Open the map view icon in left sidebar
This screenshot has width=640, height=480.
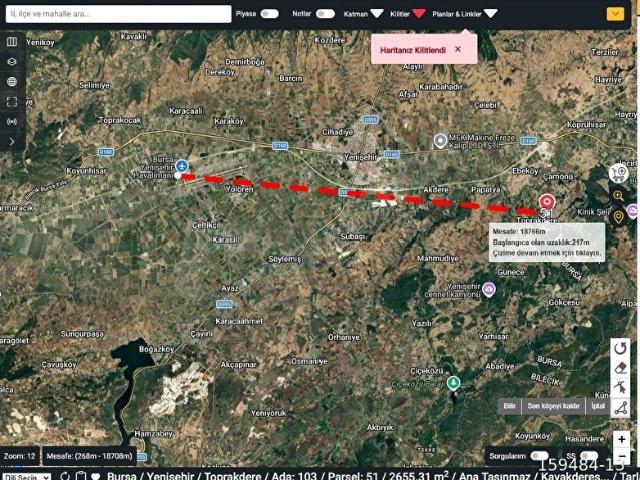pos(12,42)
